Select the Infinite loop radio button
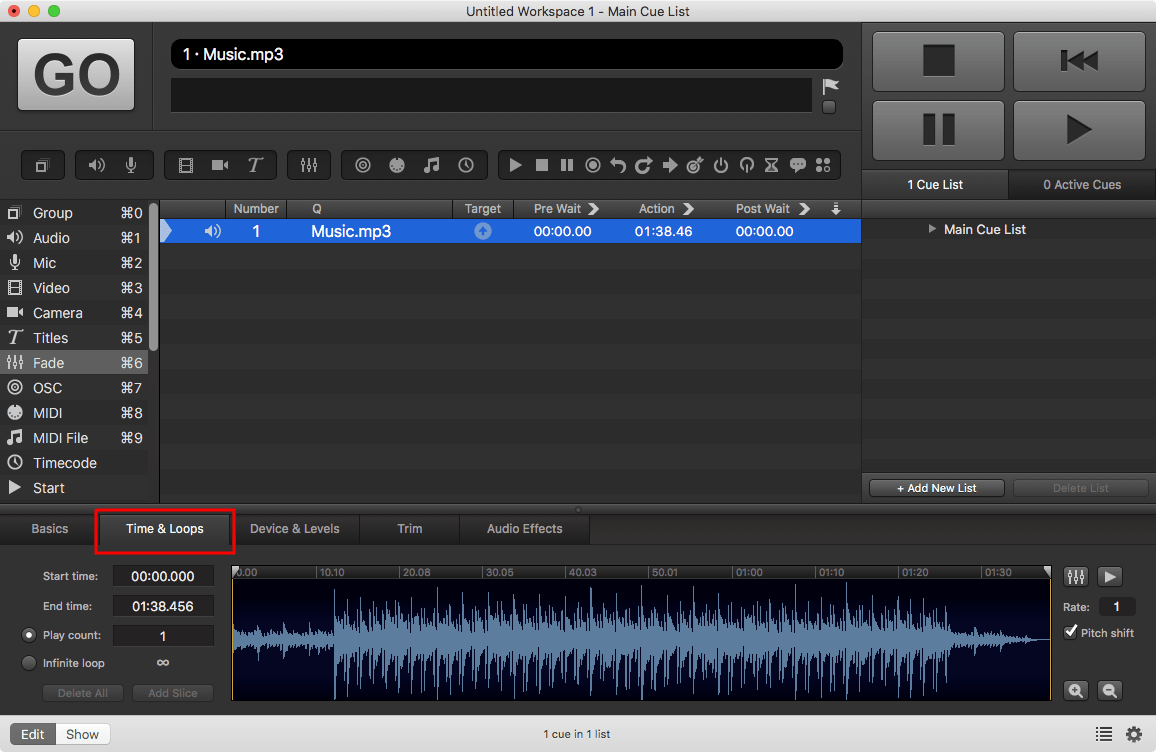Viewport: 1156px width, 752px height. 29,663
